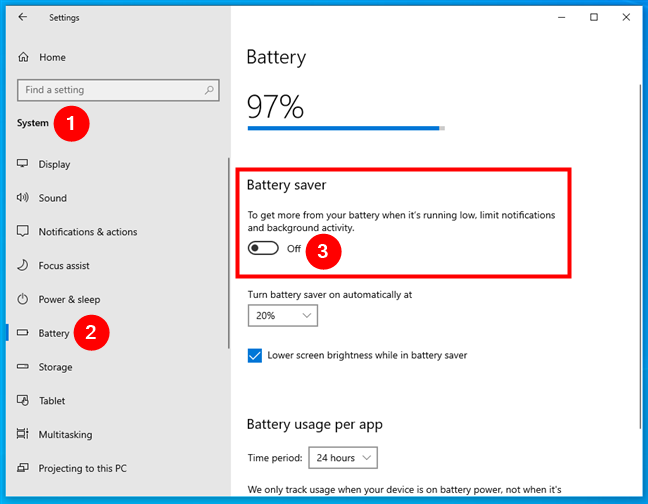Click the Multitasking icon
This screenshot has width=648, height=504.
point(22,434)
